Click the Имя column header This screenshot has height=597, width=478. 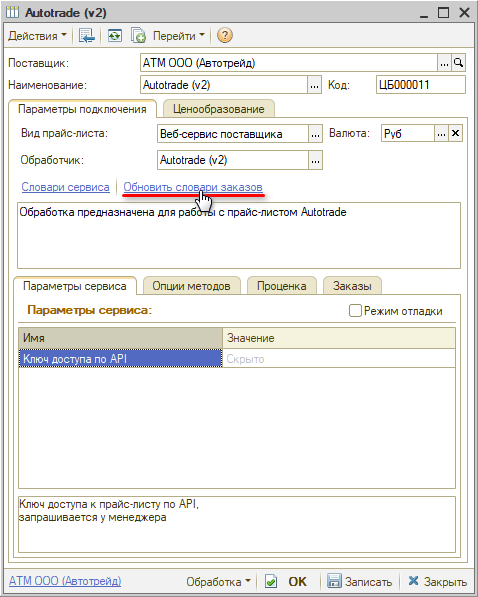pos(120,338)
